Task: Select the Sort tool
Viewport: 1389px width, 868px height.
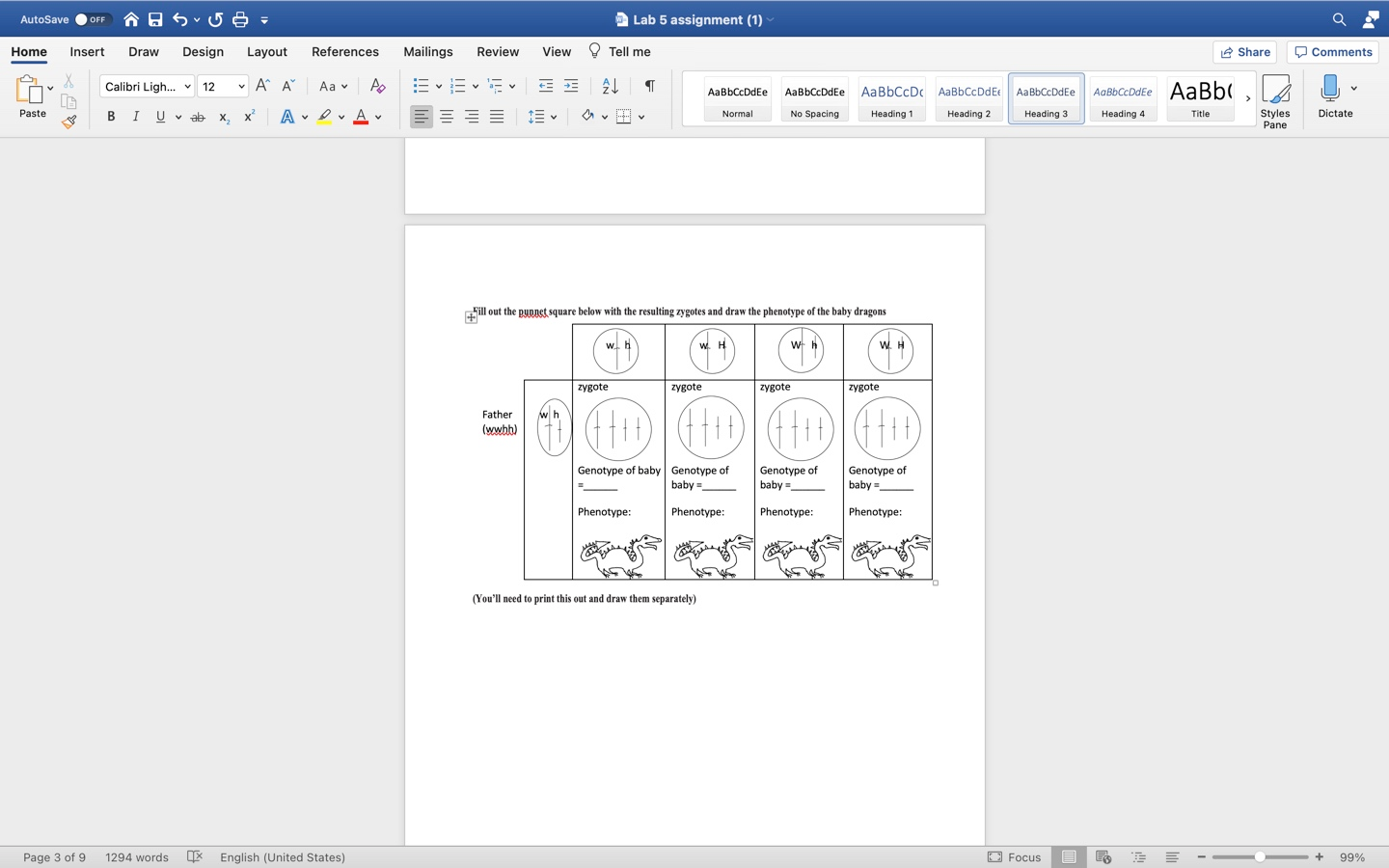Action: [608, 86]
